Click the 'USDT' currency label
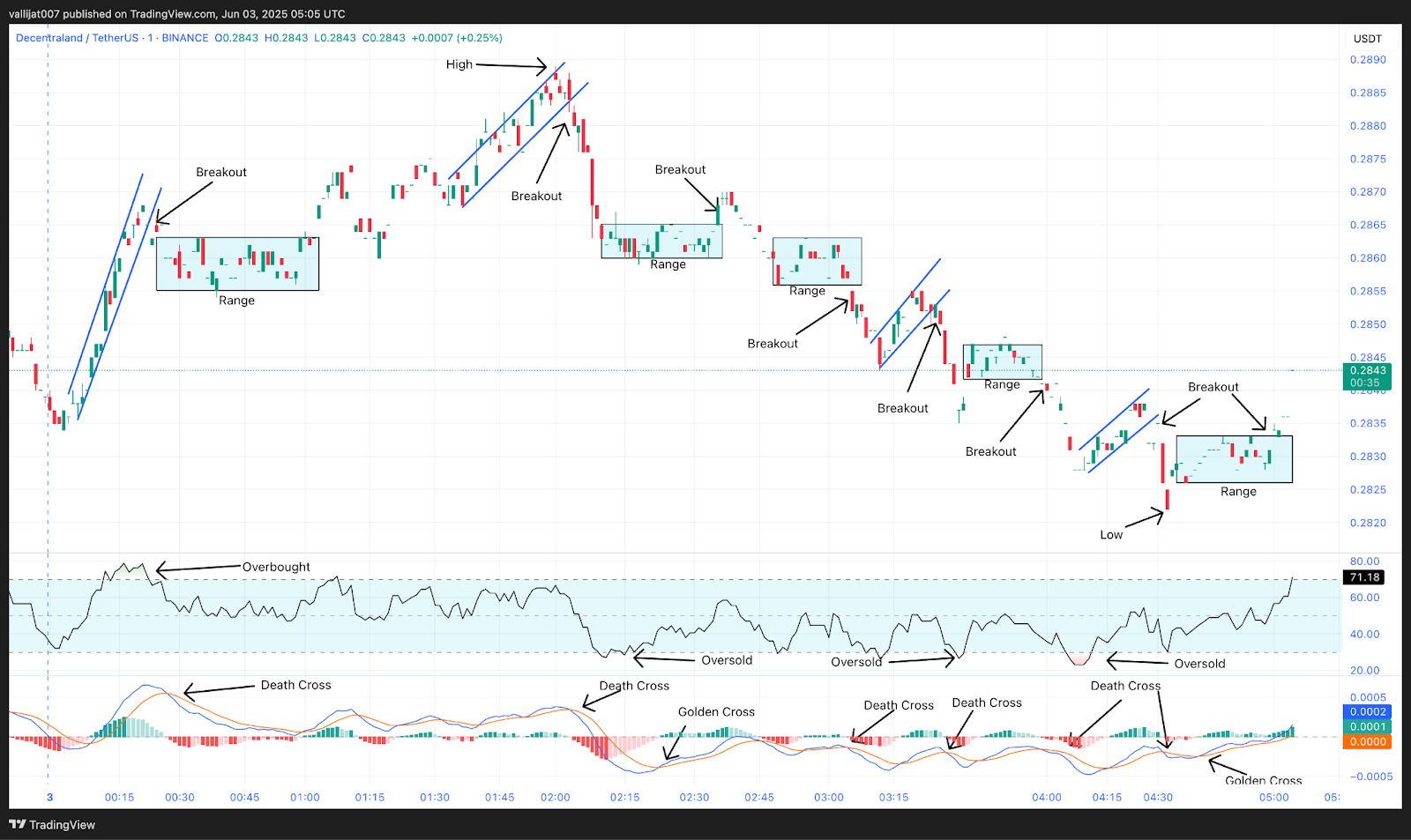The width and height of the screenshot is (1411, 840). coord(1368,39)
